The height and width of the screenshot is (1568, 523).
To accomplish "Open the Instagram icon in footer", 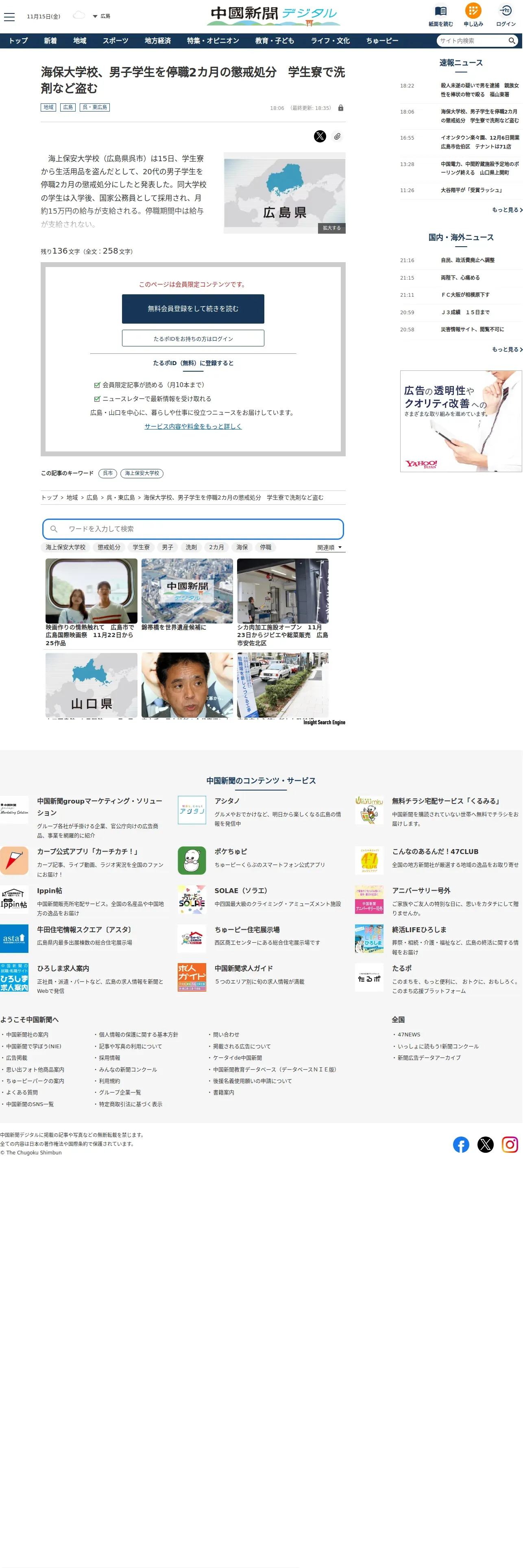I will click(510, 1144).
